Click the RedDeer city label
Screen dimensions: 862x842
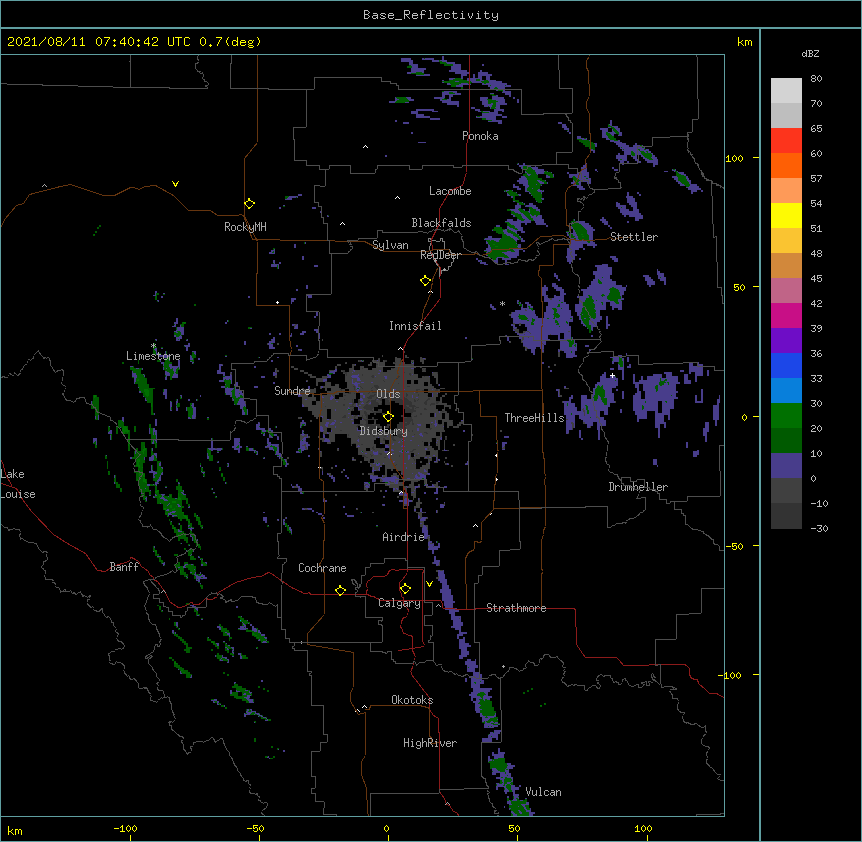(x=440, y=255)
